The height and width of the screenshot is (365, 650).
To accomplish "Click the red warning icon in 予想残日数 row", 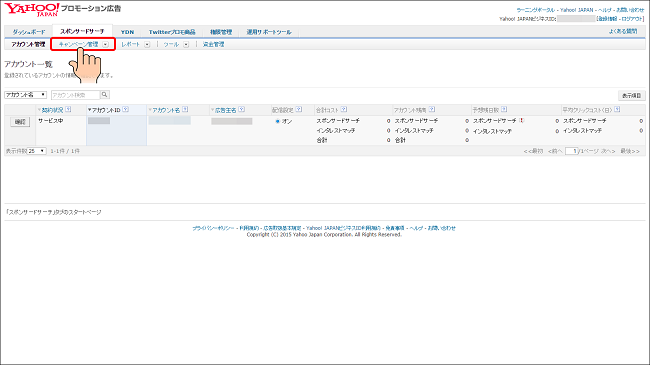I will (x=521, y=120).
